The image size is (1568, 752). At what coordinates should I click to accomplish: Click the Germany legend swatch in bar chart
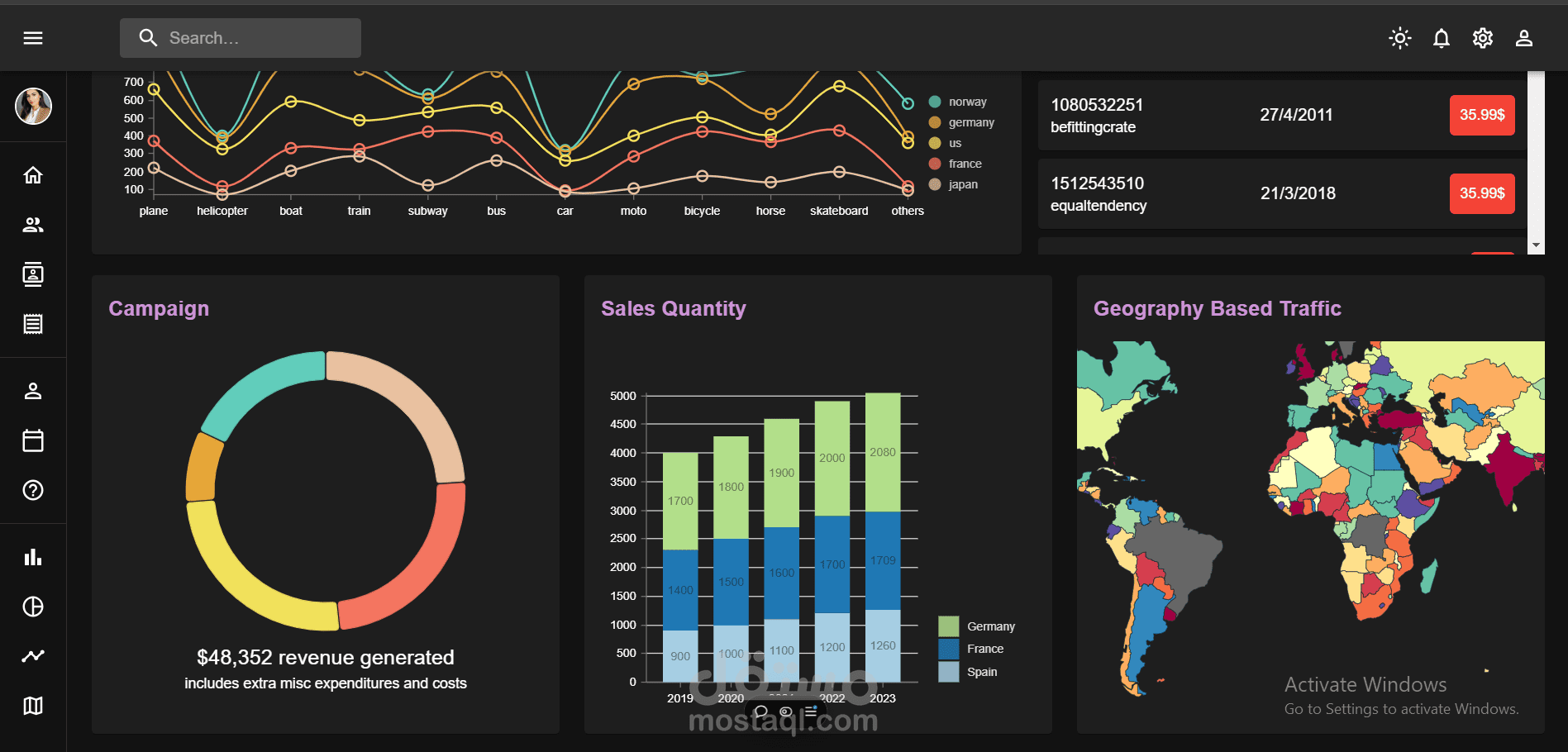point(949,626)
